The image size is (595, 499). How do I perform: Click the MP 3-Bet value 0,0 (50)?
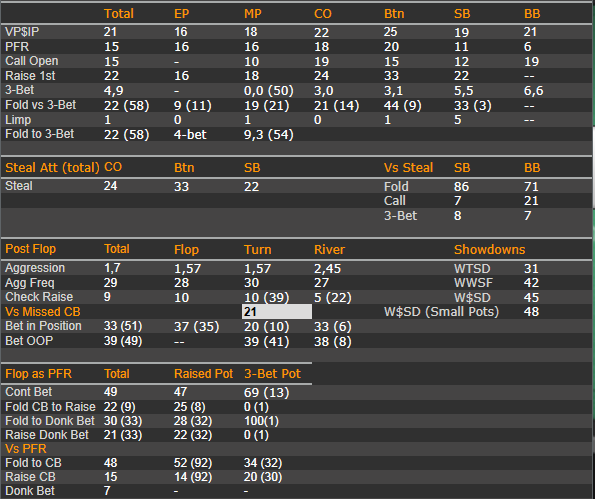point(269,91)
